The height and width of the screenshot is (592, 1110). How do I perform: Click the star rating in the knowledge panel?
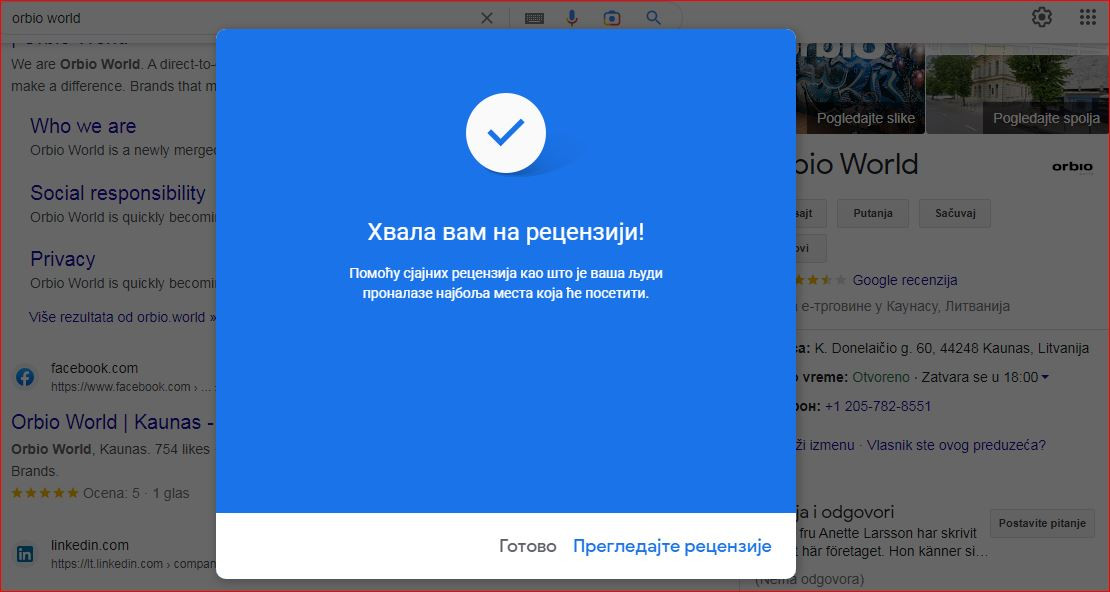pos(820,280)
